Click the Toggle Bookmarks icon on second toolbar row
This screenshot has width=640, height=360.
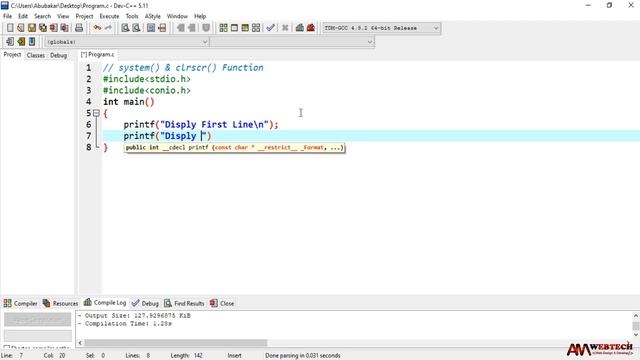point(21,42)
